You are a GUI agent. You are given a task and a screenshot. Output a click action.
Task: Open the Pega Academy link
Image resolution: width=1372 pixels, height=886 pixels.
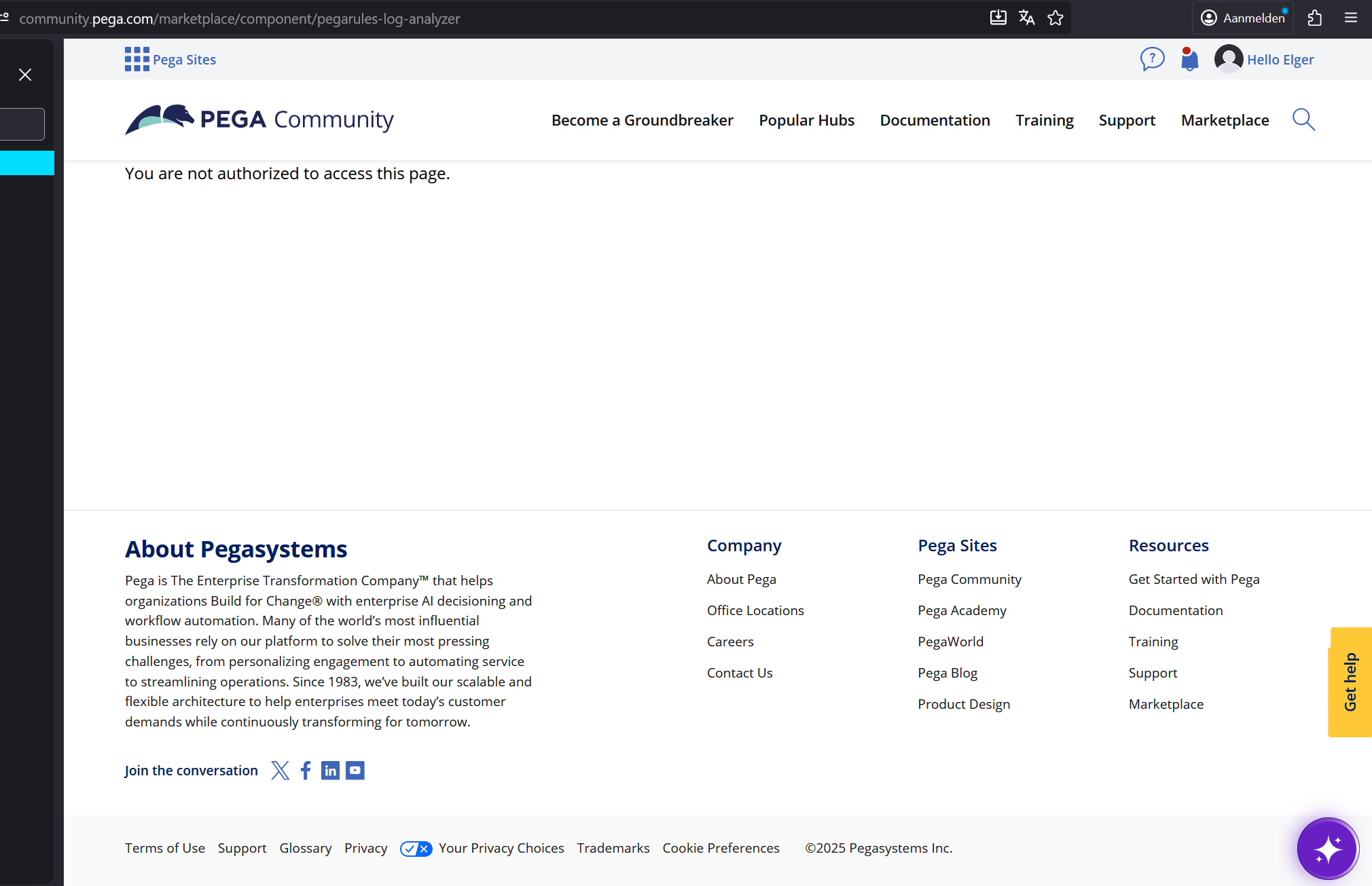[962, 610]
